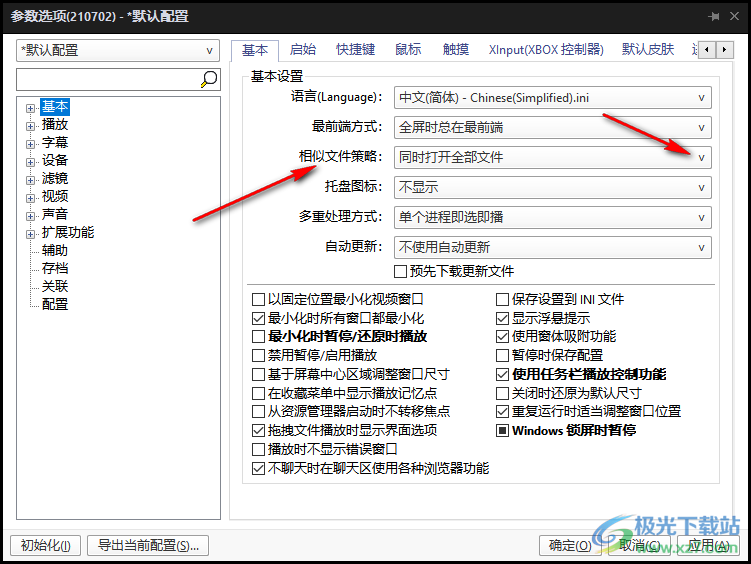Switch to the 触摸 tab

(x=456, y=50)
